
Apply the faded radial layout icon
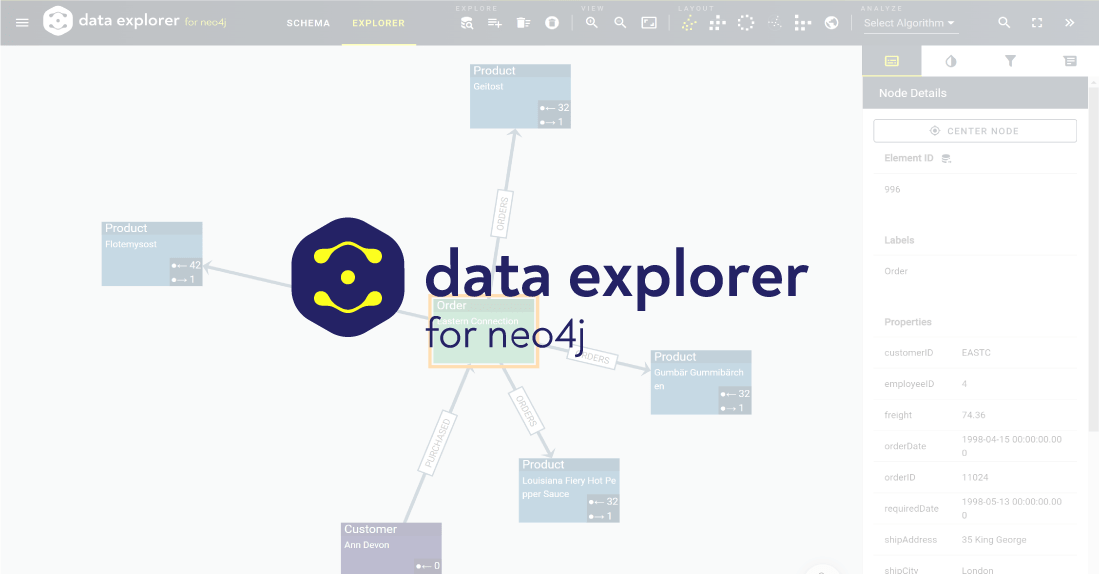click(774, 23)
